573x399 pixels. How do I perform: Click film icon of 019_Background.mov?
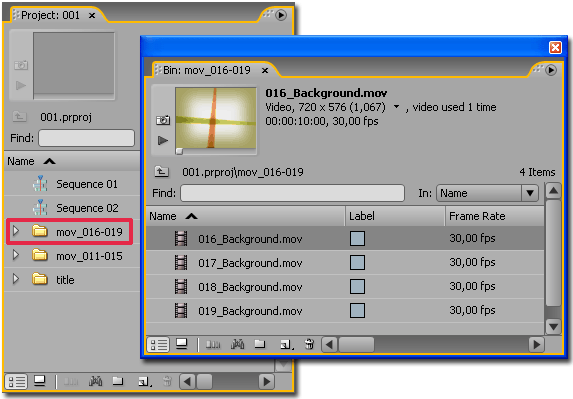[181, 311]
